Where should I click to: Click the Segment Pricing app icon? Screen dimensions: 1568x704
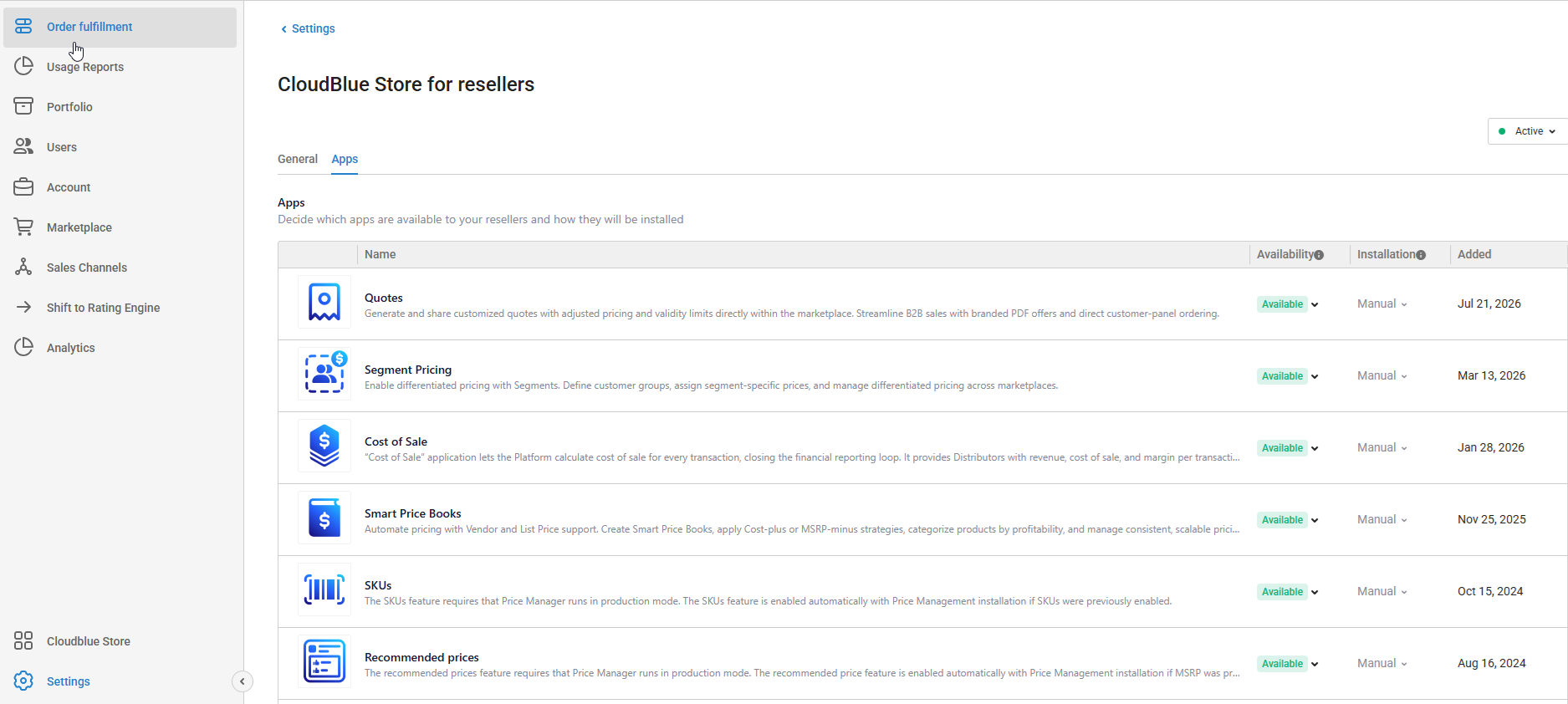click(324, 375)
